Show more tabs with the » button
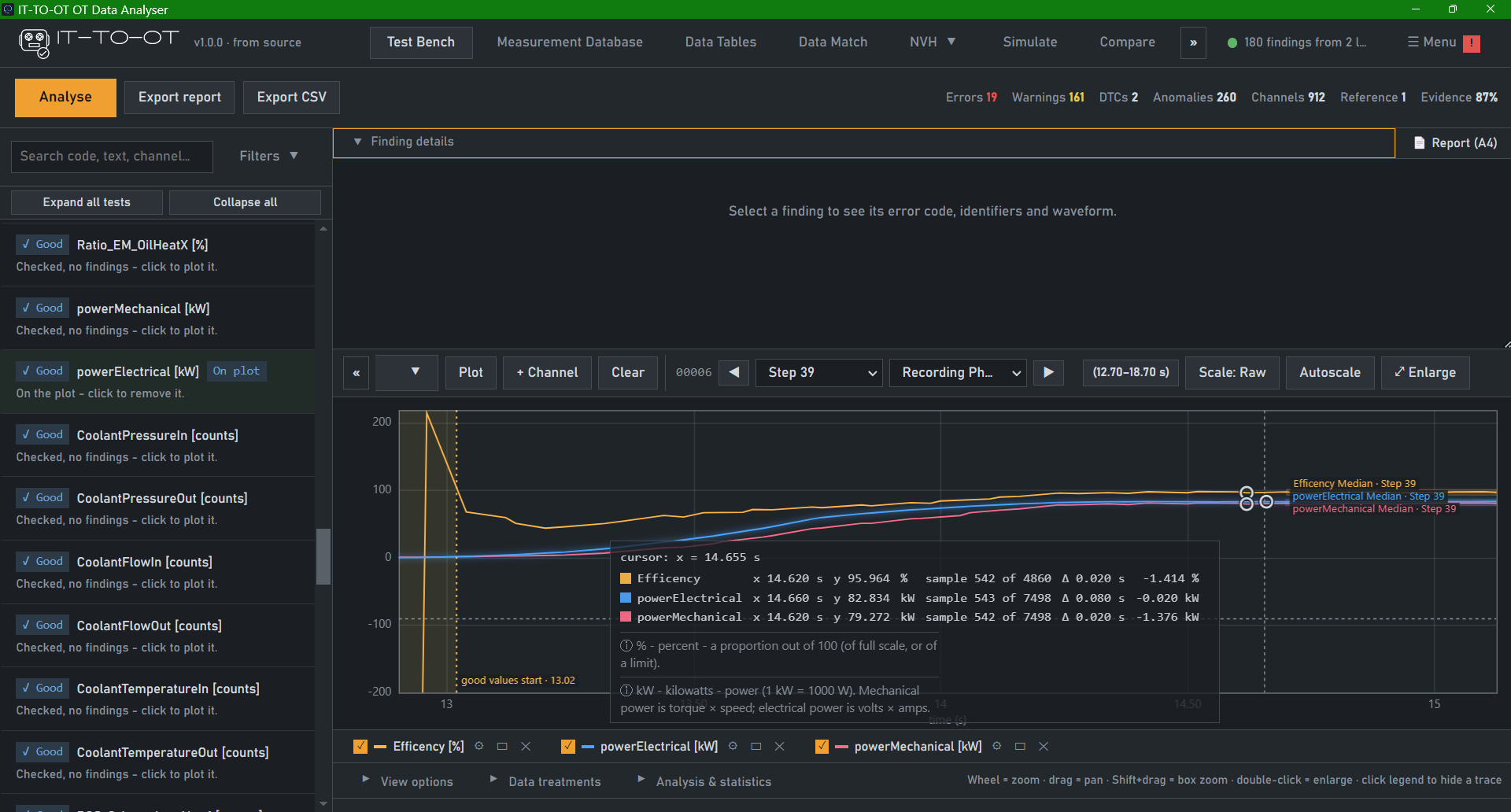 pyautogui.click(x=1193, y=42)
